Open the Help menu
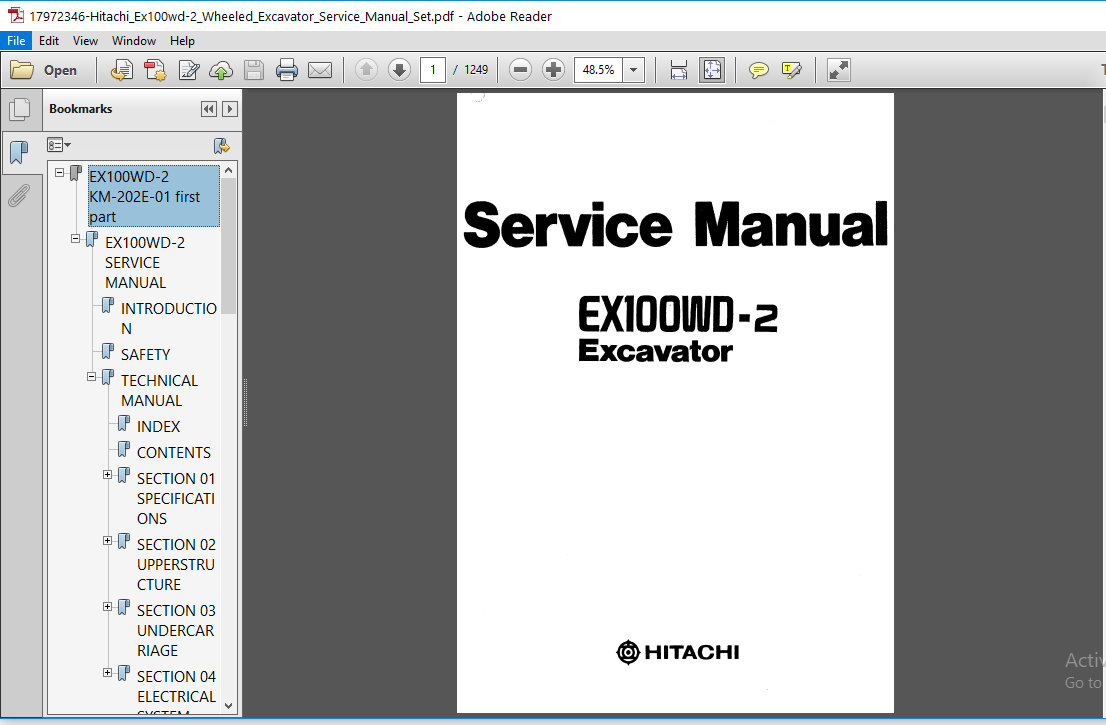 point(182,41)
